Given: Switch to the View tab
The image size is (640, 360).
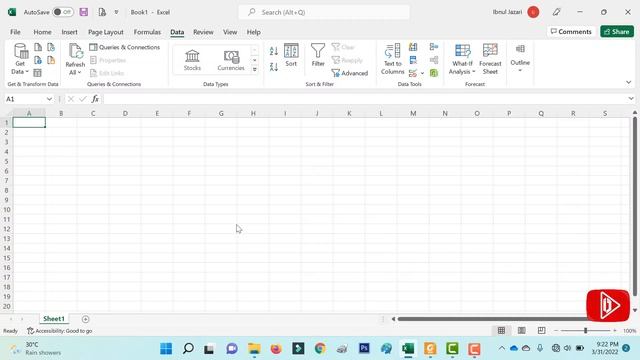Looking at the screenshot, I should coord(230,32).
